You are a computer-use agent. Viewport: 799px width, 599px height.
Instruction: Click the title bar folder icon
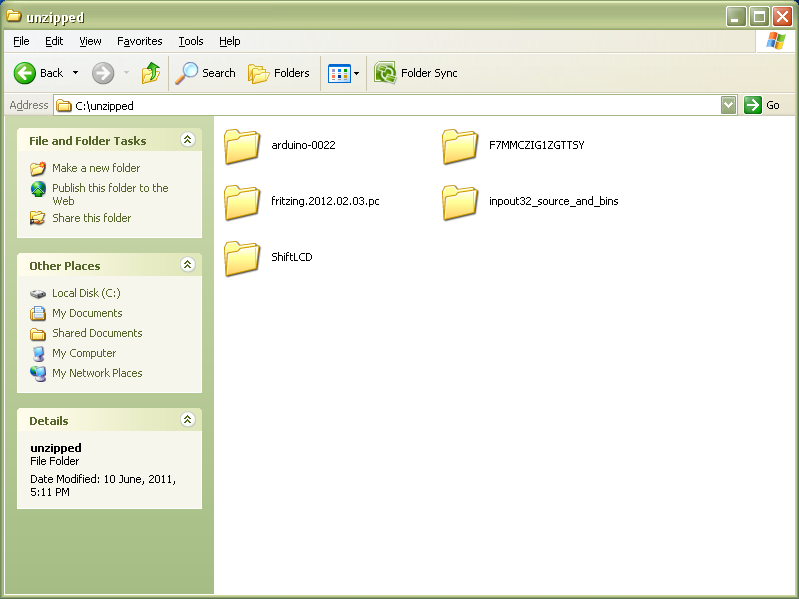coord(14,16)
